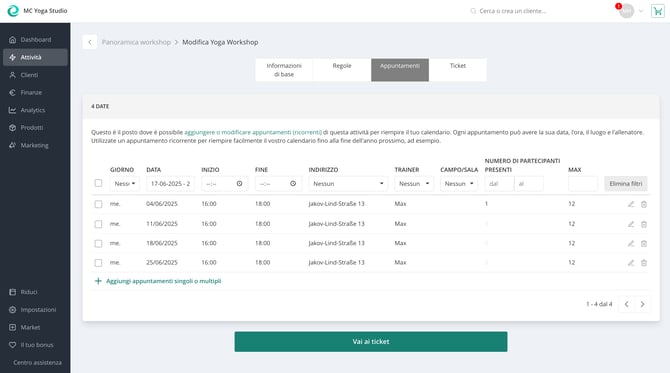
Task: Open the Trainer filter dropdown
Action: (414, 184)
